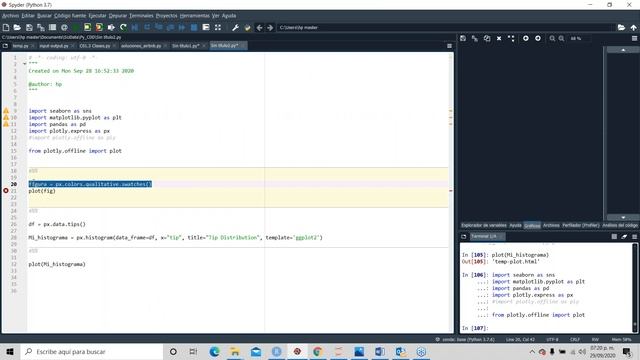This screenshot has width=640, height=360.
Task: Open the editor tabs list button
Action: [5, 46]
